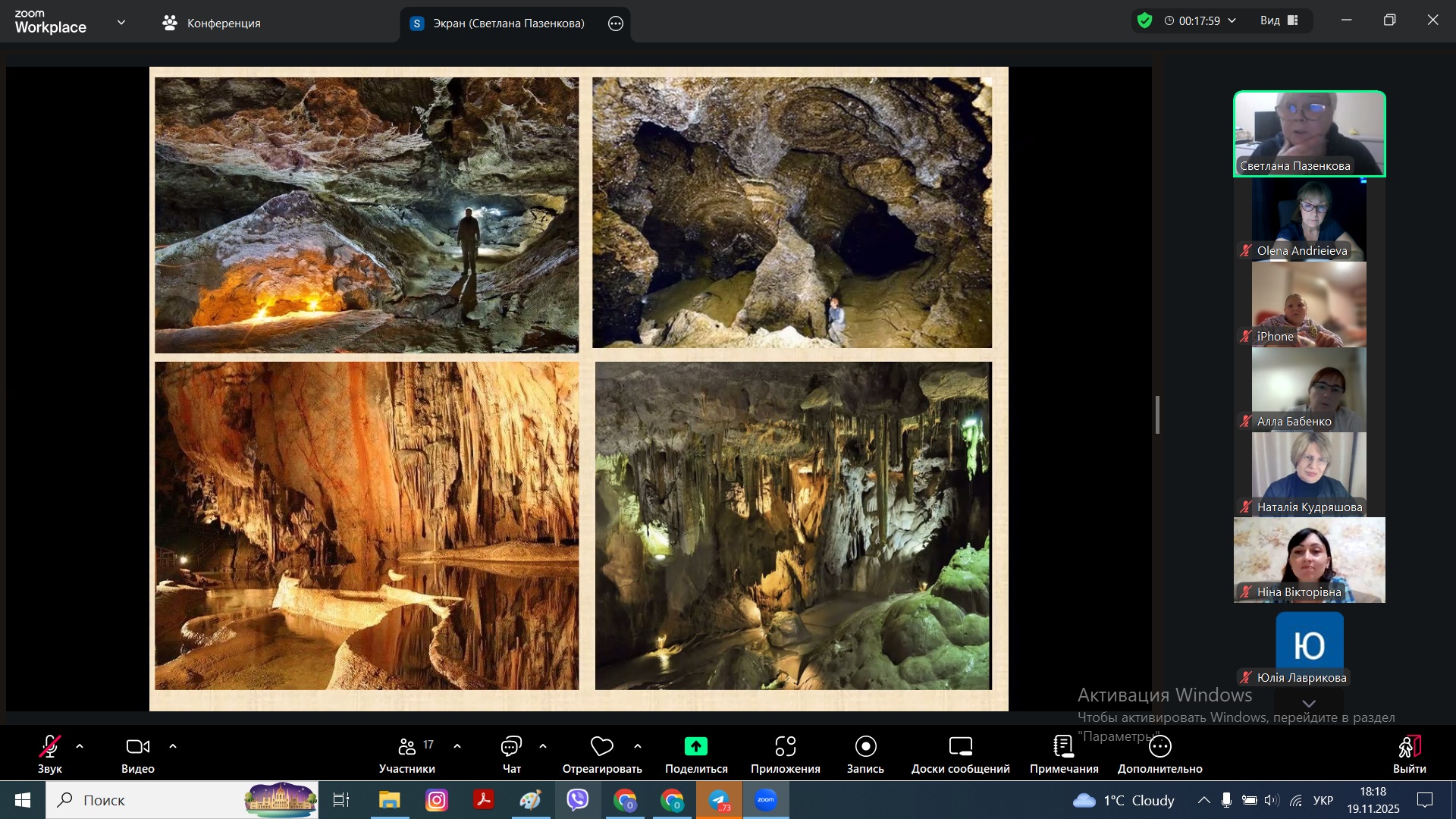The width and height of the screenshot is (1456, 819).
Task: Start recording with the Record icon
Action: point(865,747)
